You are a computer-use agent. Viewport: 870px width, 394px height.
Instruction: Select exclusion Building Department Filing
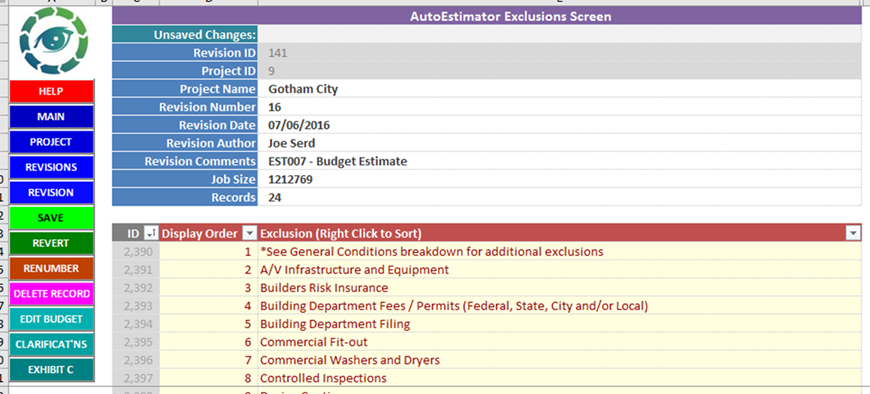pos(559,324)
